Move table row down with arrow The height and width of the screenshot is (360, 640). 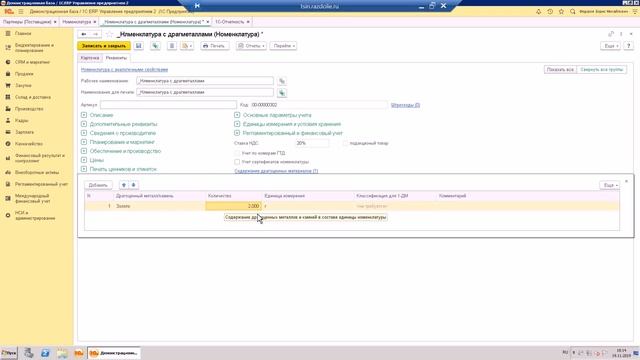pos(133,185)
